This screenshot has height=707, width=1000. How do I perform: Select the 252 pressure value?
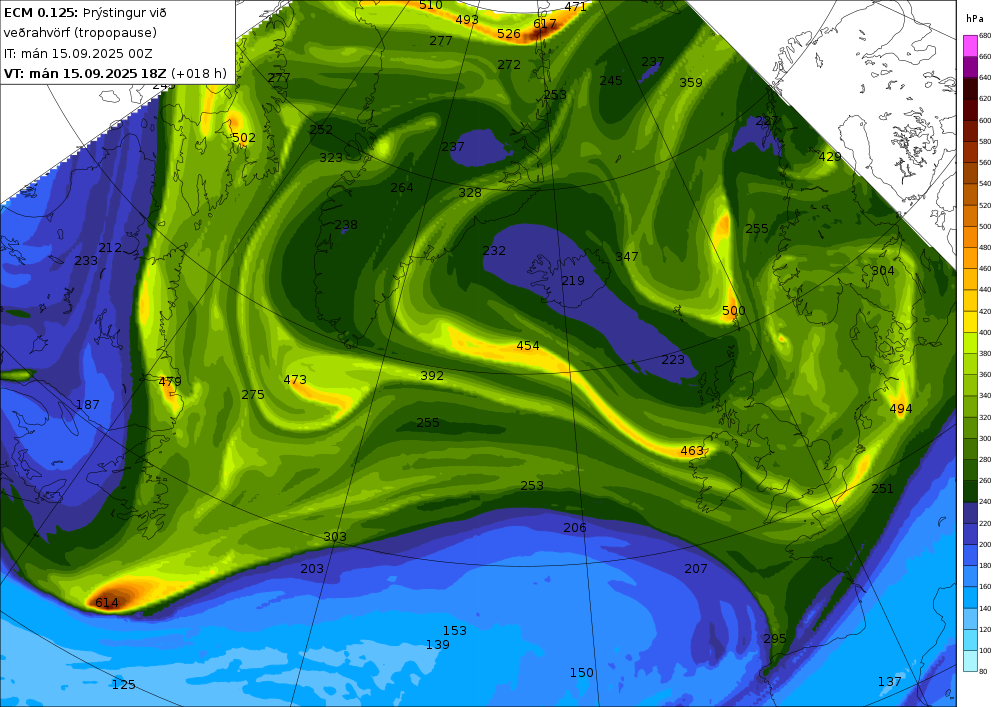321,129
